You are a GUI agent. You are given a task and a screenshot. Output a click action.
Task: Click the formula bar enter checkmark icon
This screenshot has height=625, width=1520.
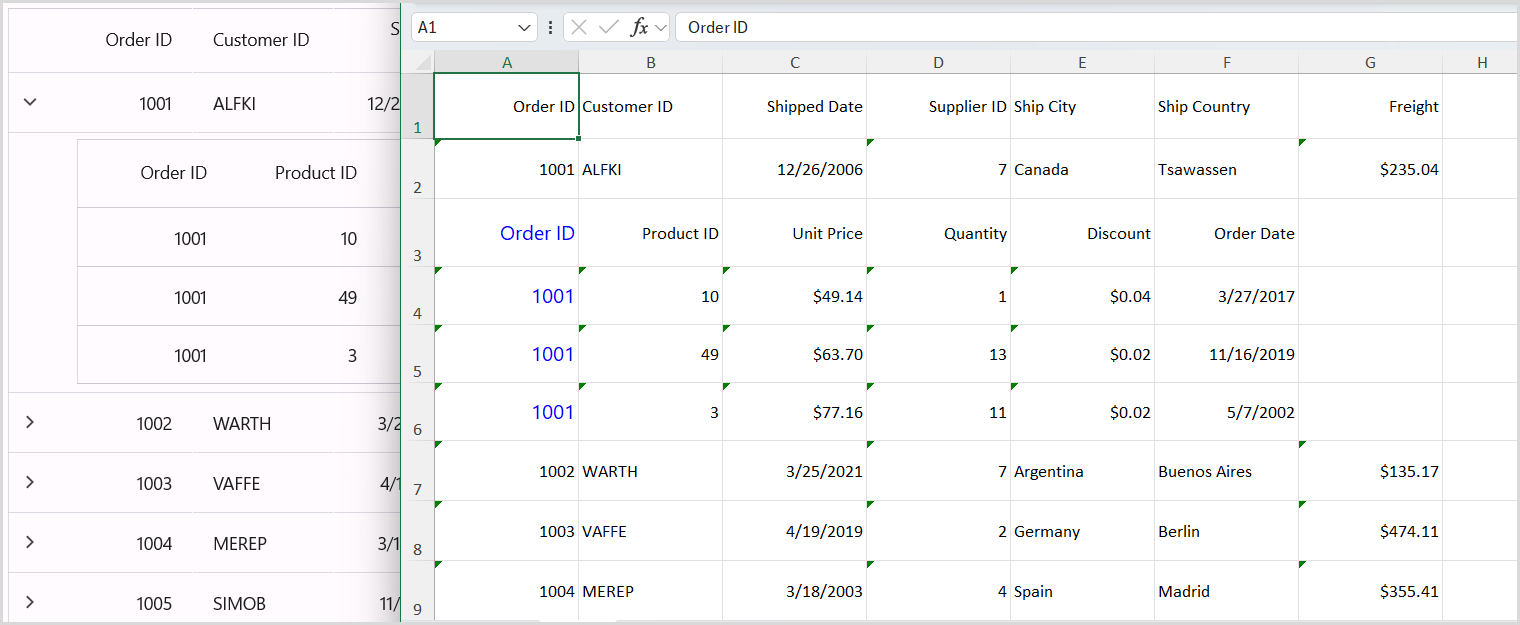click(608, 27)
